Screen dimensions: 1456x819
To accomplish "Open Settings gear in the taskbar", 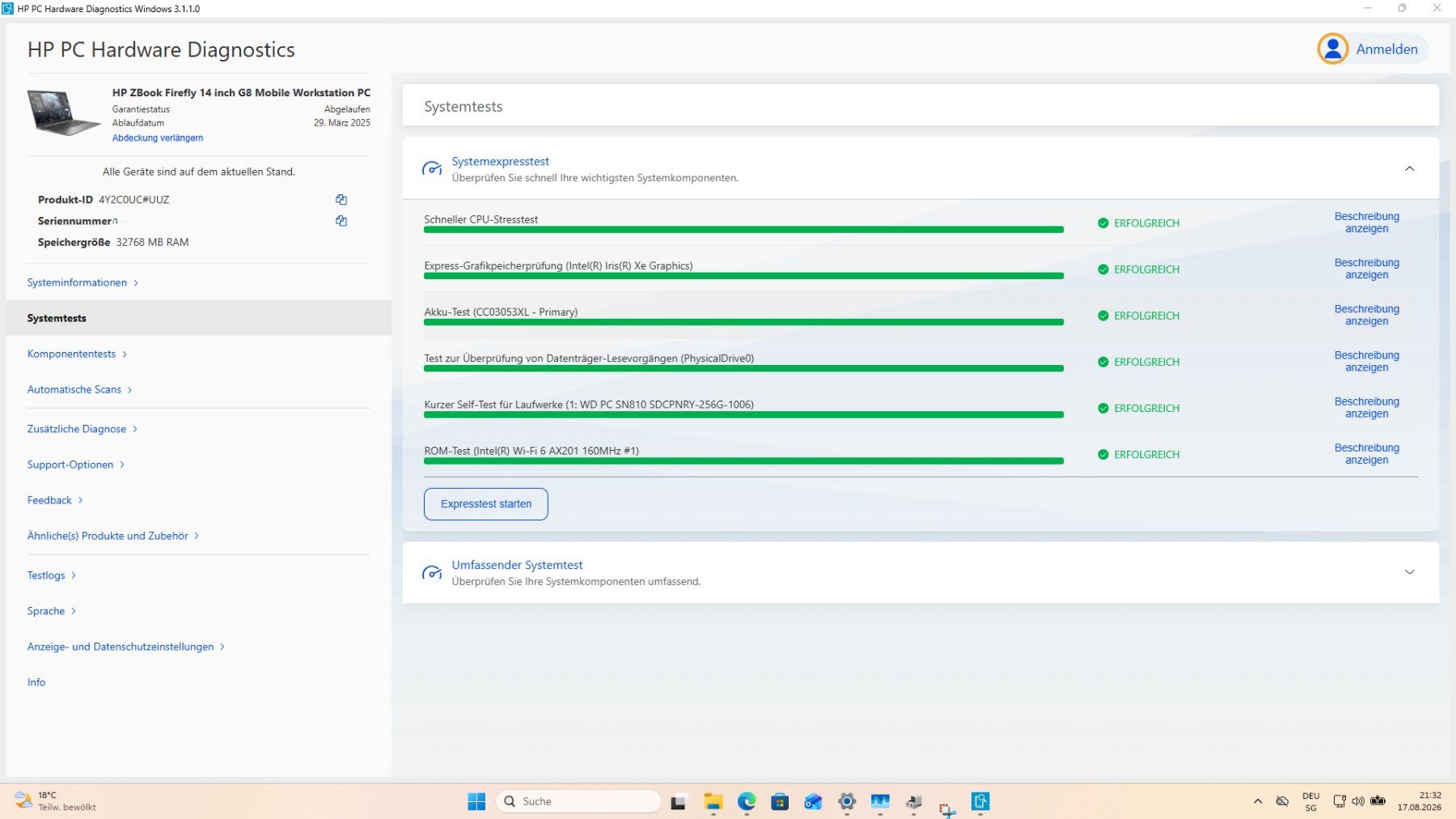I will pos(847,801).
